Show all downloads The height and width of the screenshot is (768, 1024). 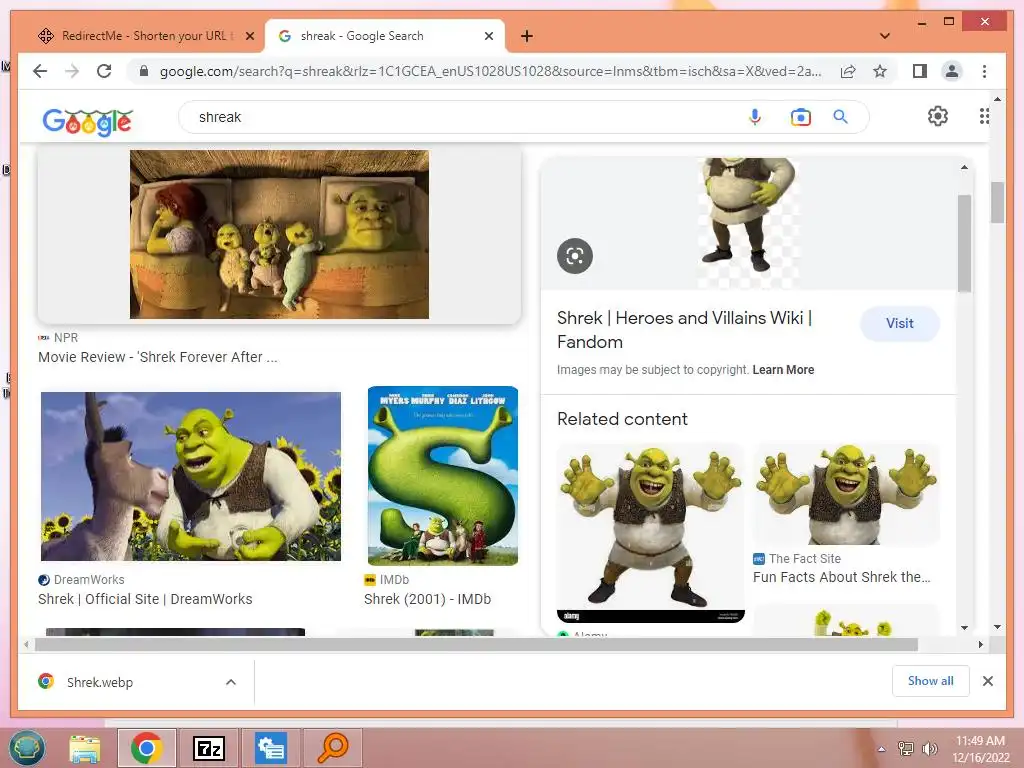930,681
